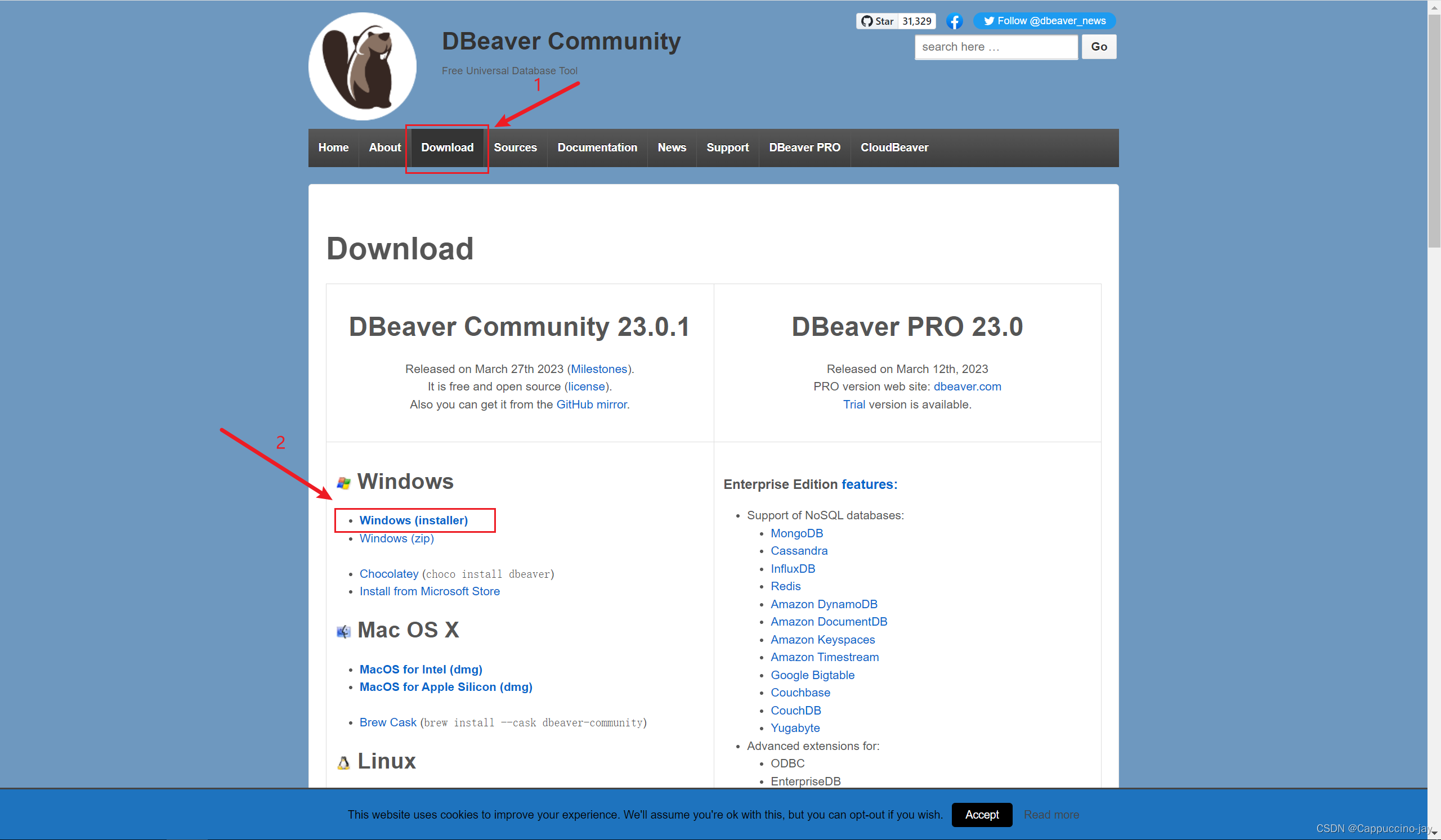Open the Milestones link
Screen dimensions: 1441x840
599,369
